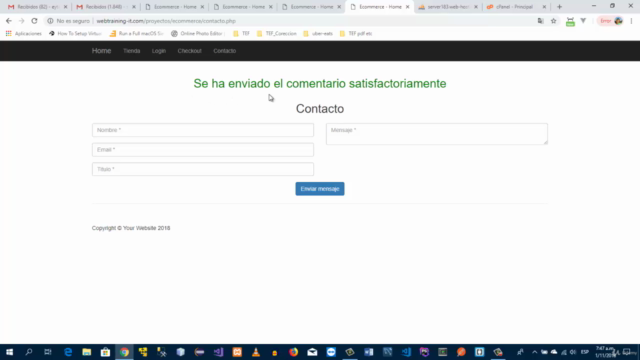The height and width of the screenshot is (360, 640).
Task: Open Tienda in the navbar
Action: pos(131,51)
